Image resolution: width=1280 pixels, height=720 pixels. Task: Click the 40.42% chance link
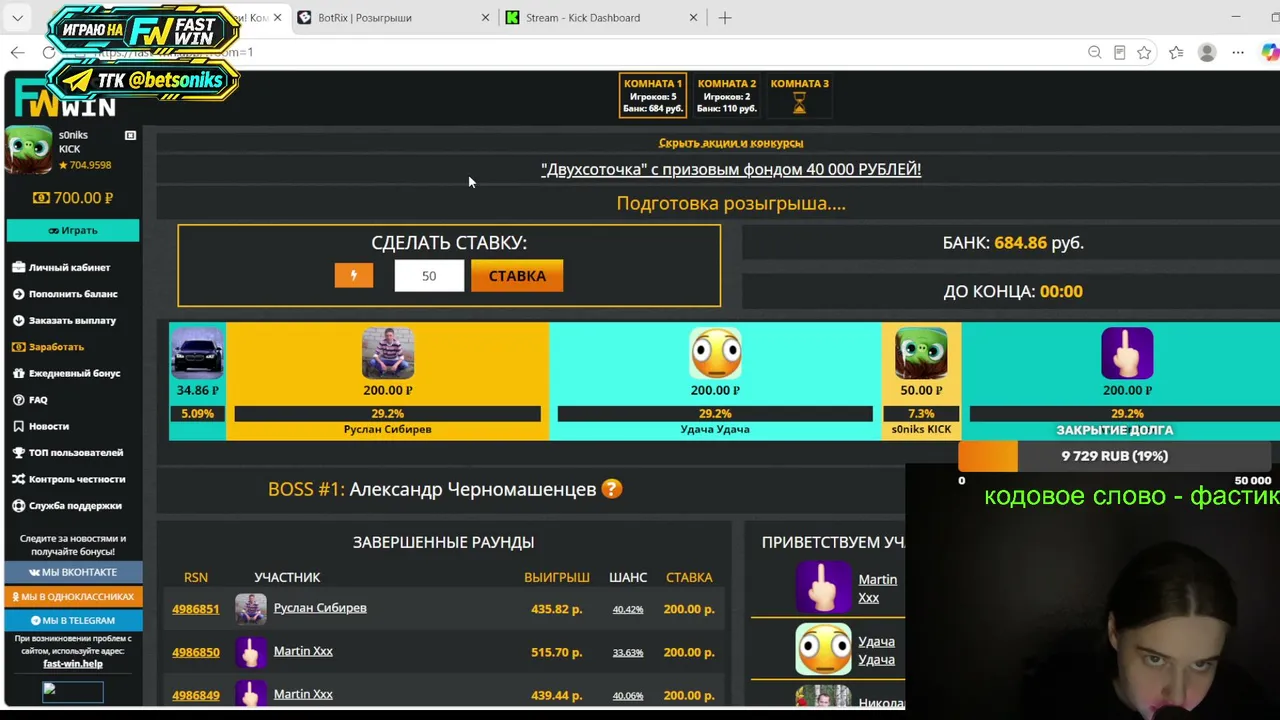tap(628, 610)
